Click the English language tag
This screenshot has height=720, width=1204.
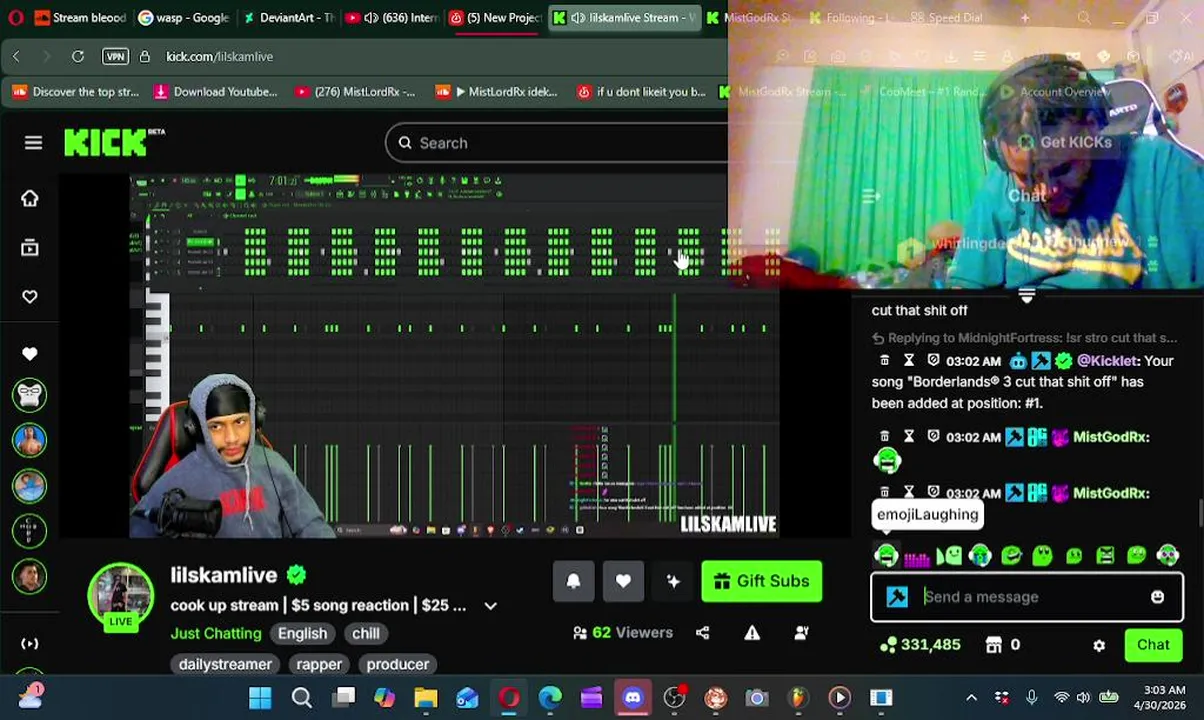coord(302,633)
